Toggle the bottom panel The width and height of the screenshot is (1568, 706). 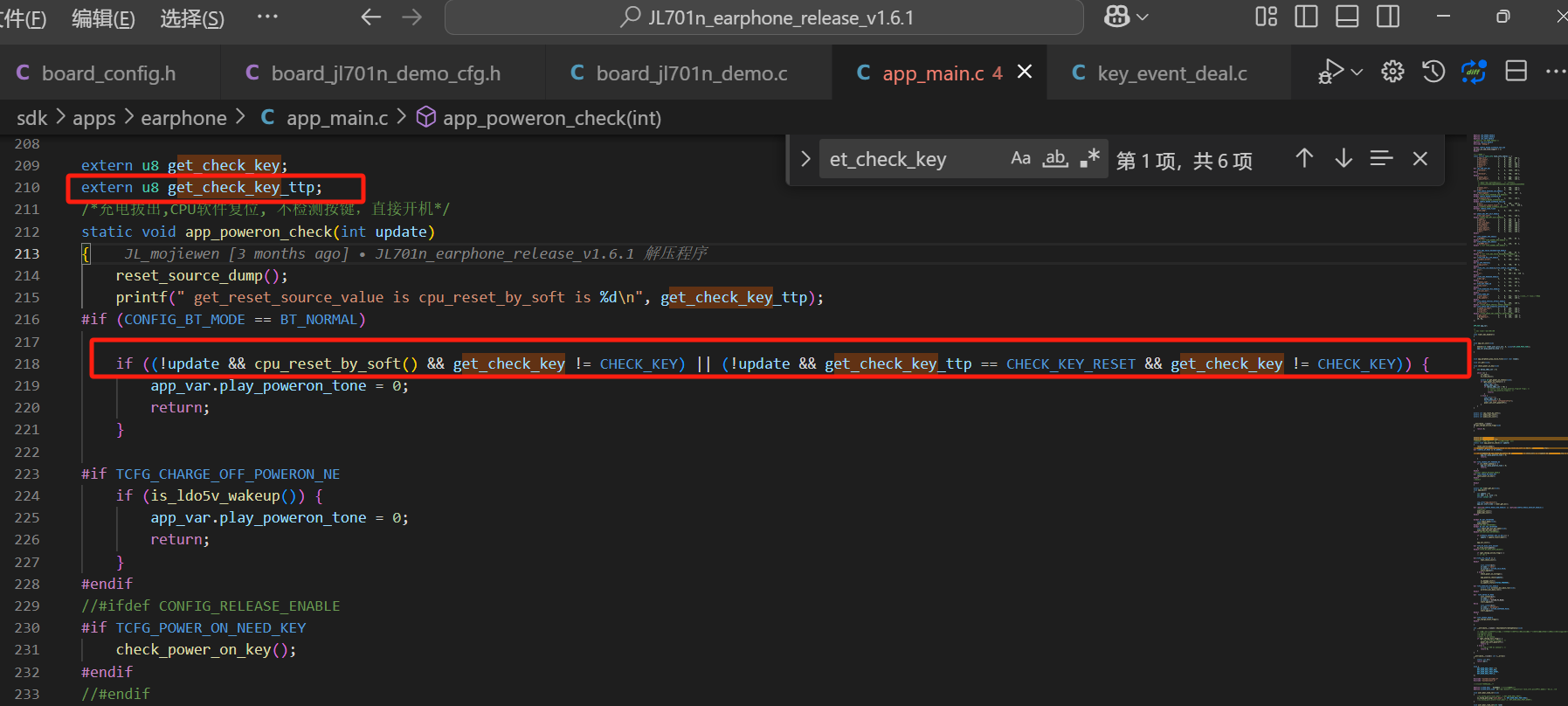[1347, 17]
